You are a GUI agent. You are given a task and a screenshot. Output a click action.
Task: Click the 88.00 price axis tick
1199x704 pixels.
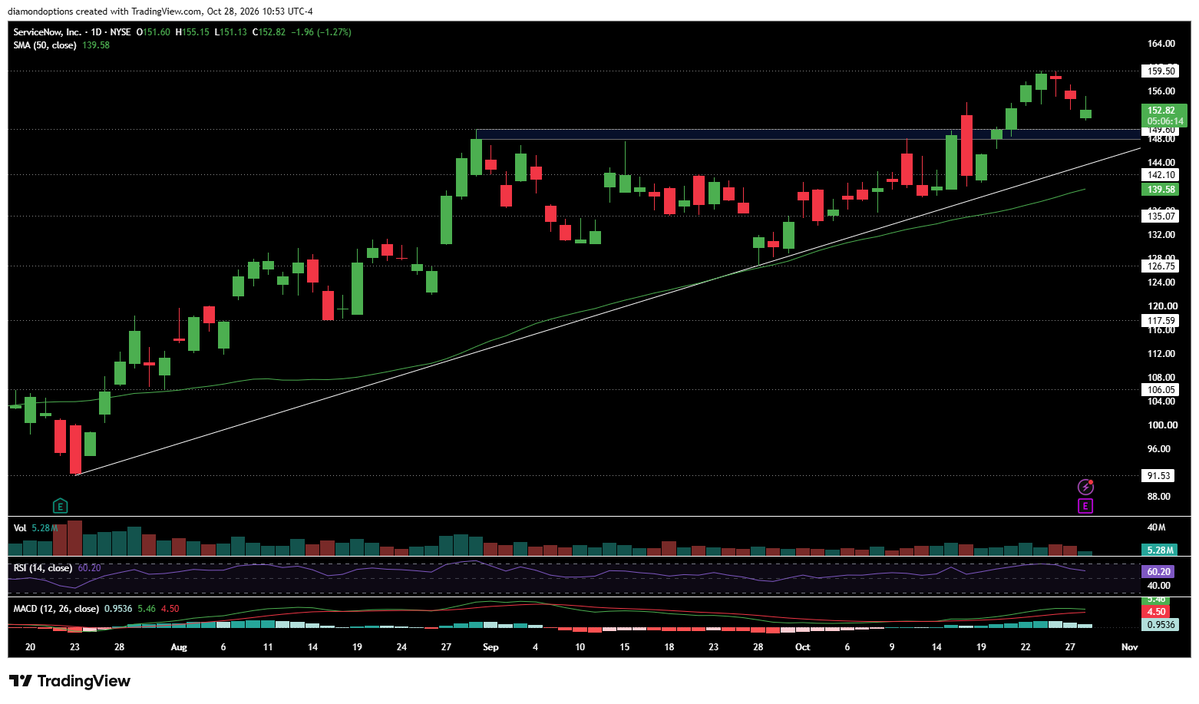click(x=1158, y=497)
